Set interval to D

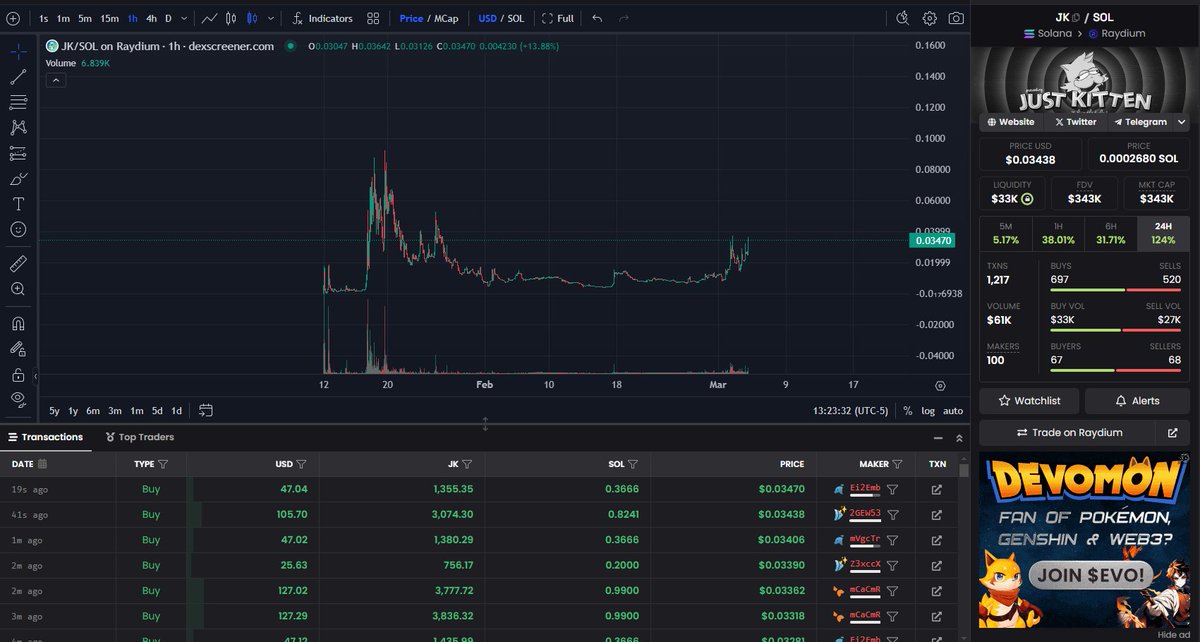coord(169,18)
